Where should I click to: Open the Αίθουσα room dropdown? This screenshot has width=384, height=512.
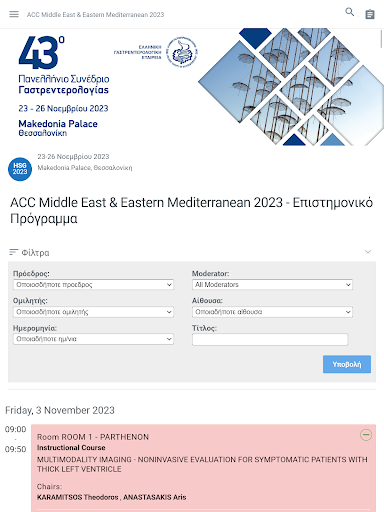(x=272, y=312)
